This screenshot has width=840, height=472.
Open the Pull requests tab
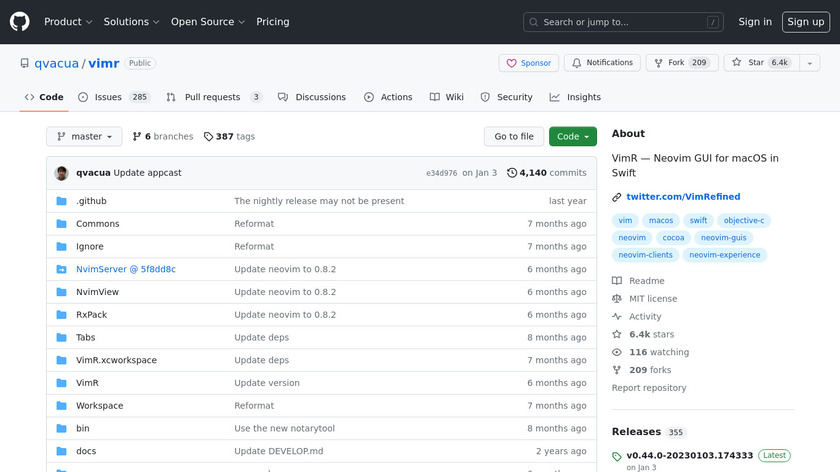pos(213,97)
